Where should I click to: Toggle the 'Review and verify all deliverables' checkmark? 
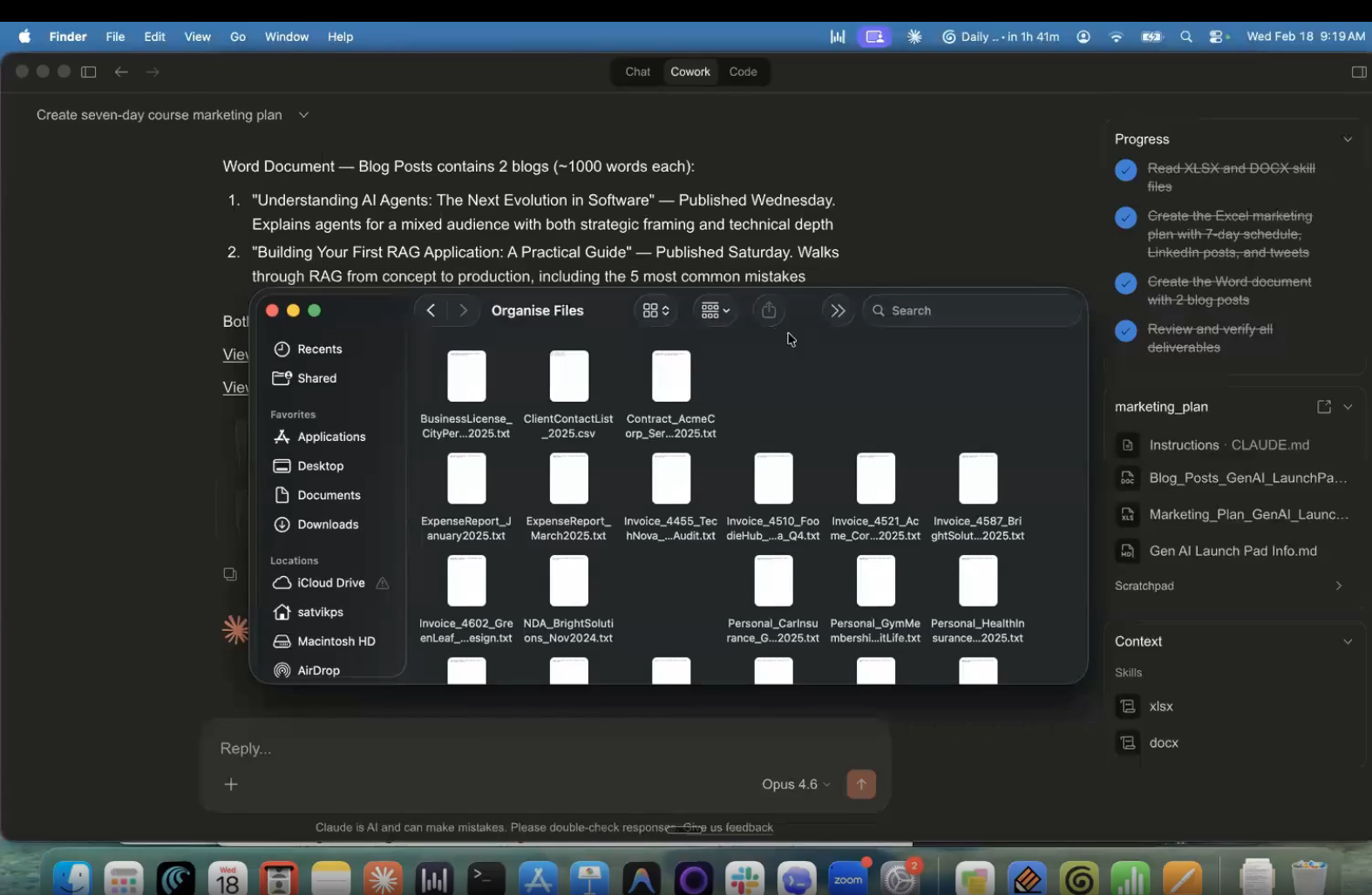pos(1125,331)
